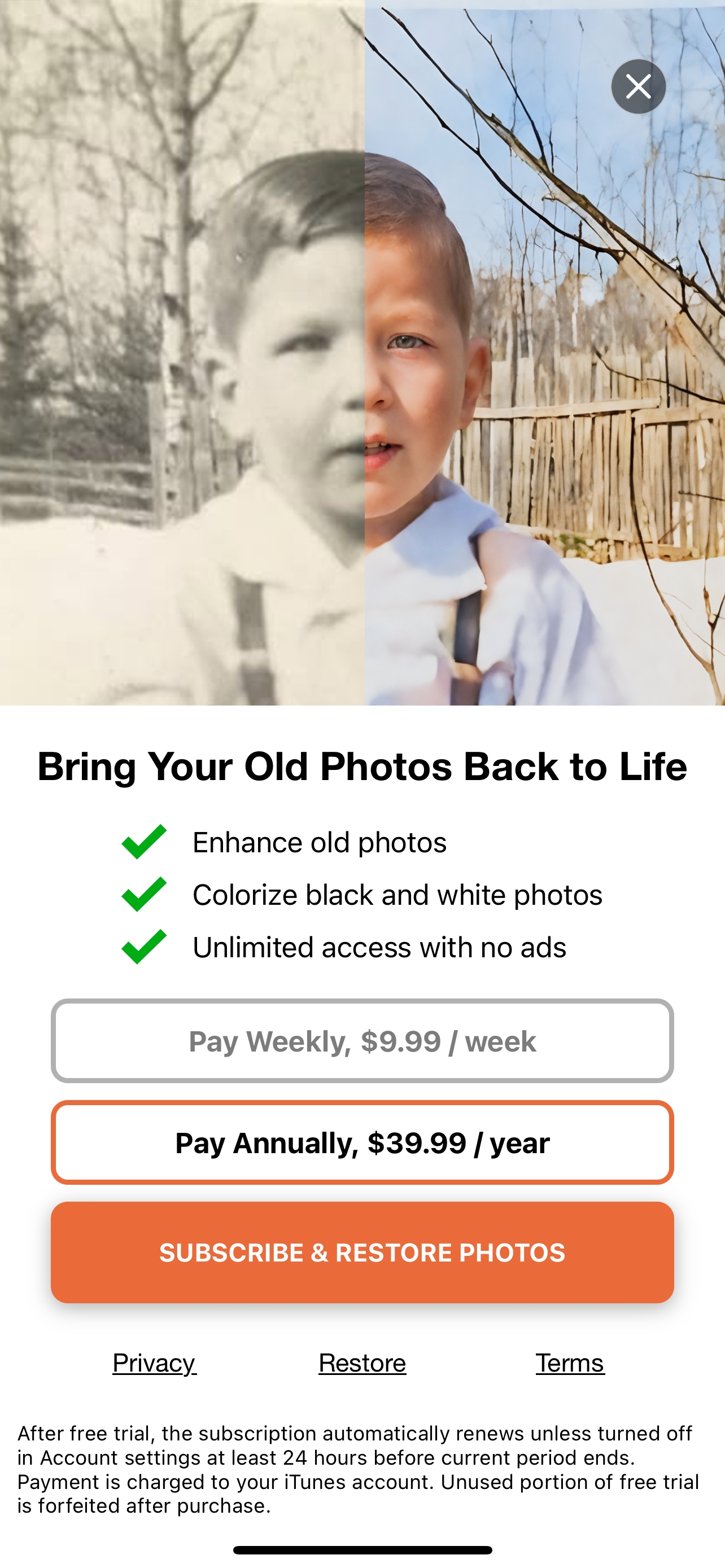Tap the home indicator bar at bottom

[362, 1550]
